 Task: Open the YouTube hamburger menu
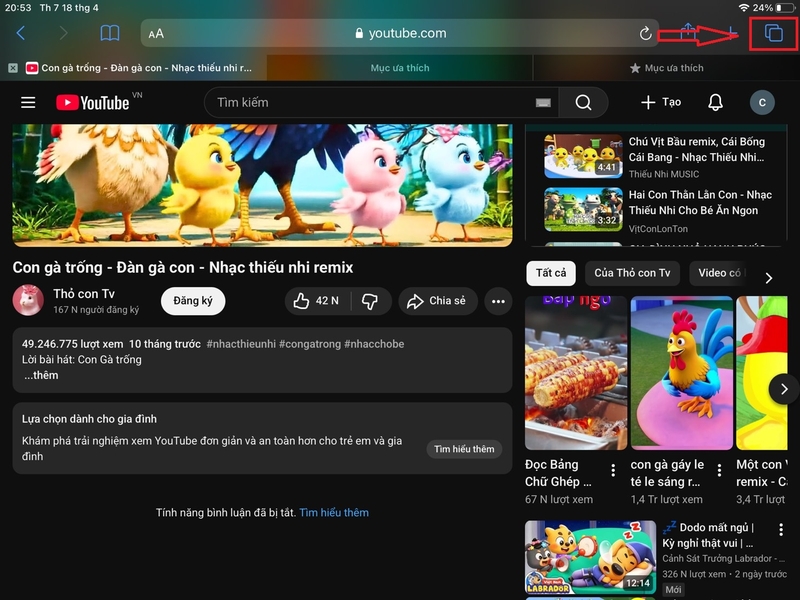[28, 103]
